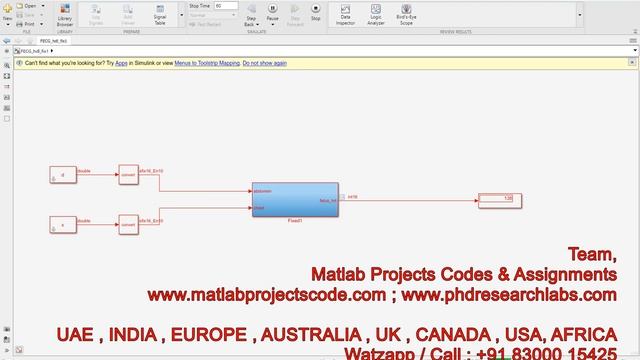The image size is (640, 360).
Task: Open the New dropdown arrow
Action: pyautogui.click(x=7, y=24)
